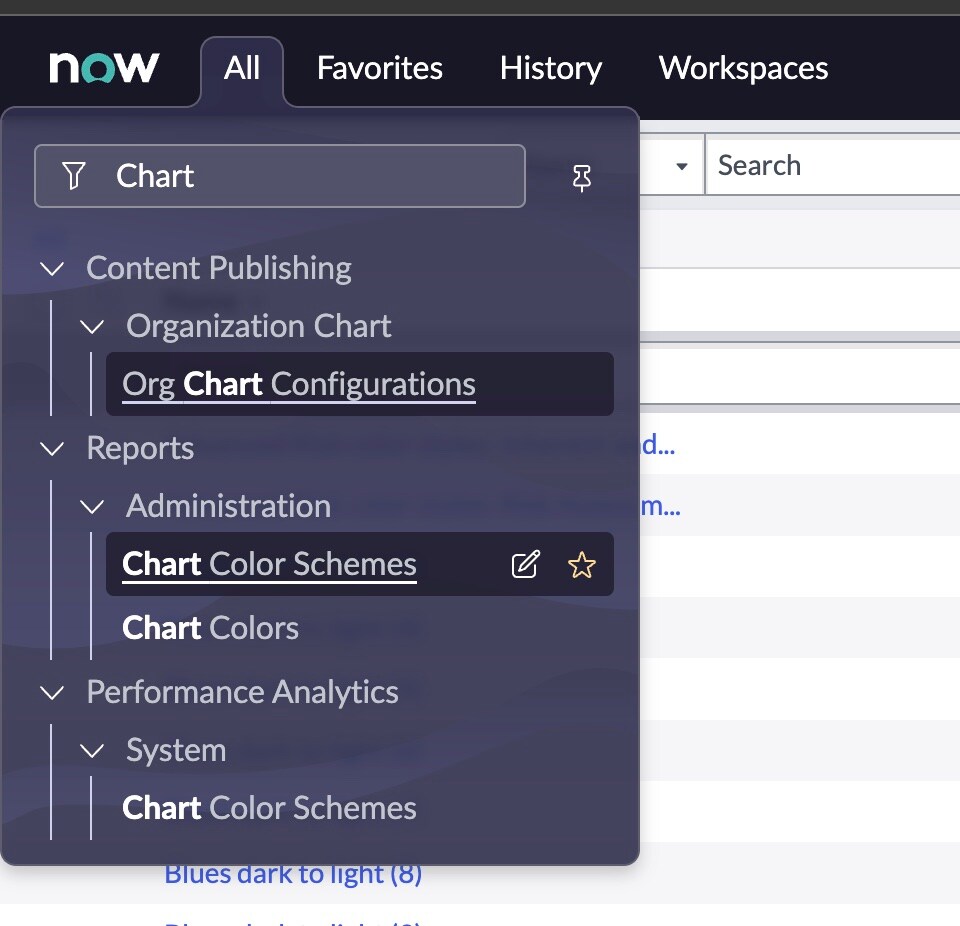This screenshot has height=926, width=960.
Task: Open the All menu tab
Action: (242, 68)
